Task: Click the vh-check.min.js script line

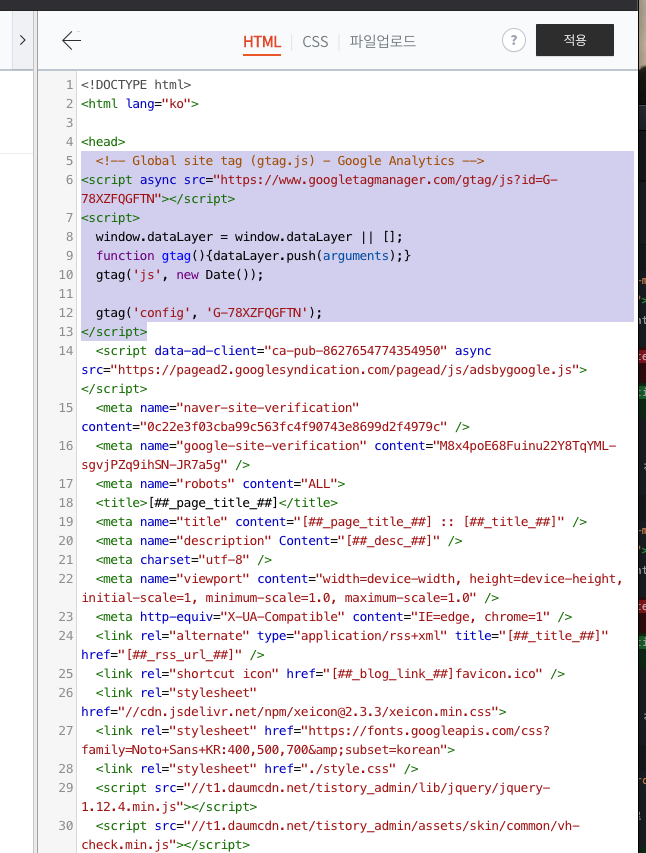Action: tap(331, 836)
